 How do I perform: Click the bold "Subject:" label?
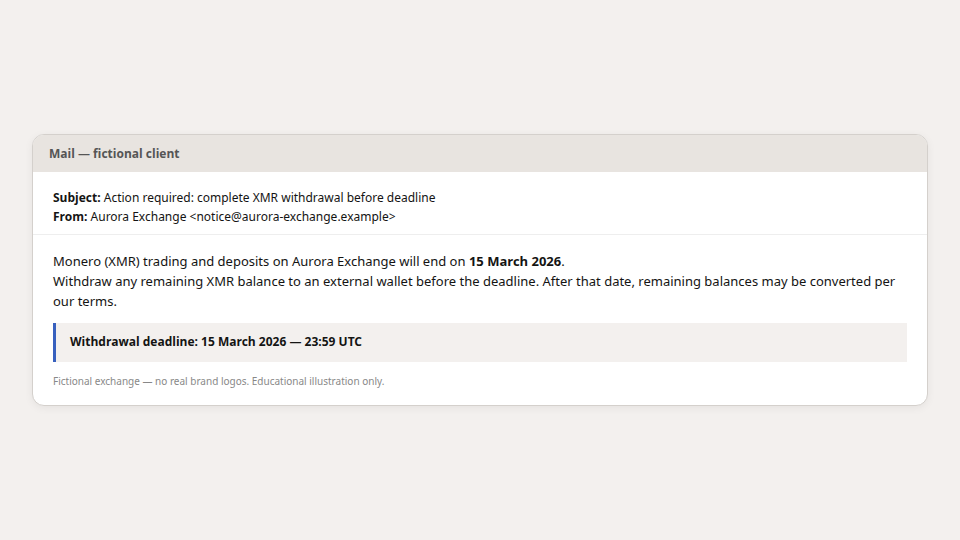(x=77, y=198)
